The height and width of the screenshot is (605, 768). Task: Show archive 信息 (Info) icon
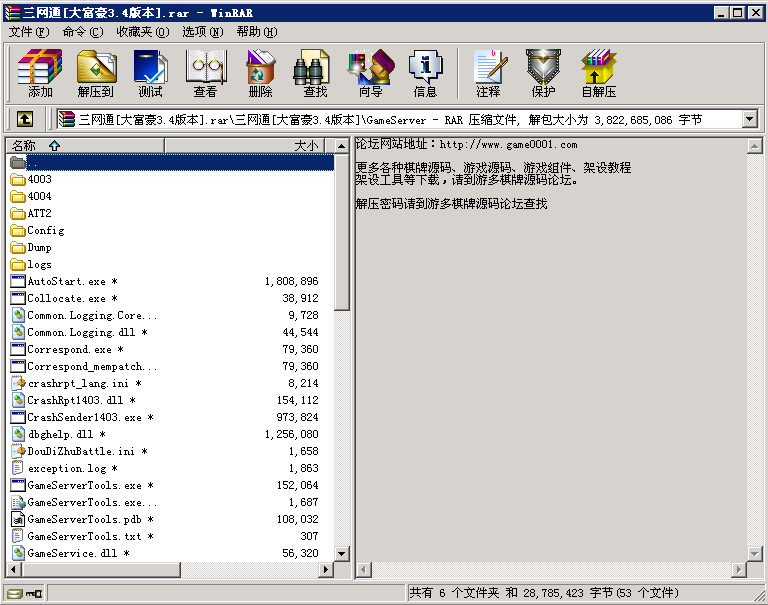tap(425, 73)
